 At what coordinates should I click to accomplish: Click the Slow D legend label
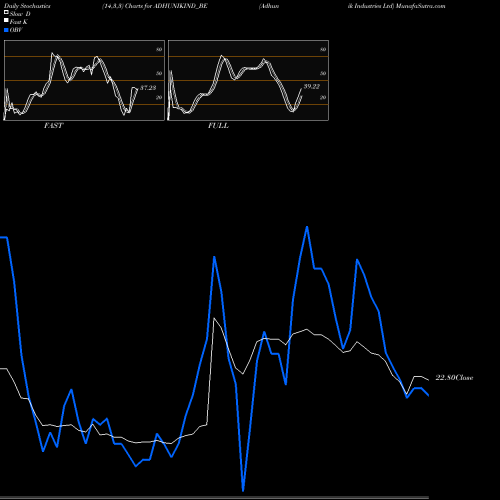20,14
